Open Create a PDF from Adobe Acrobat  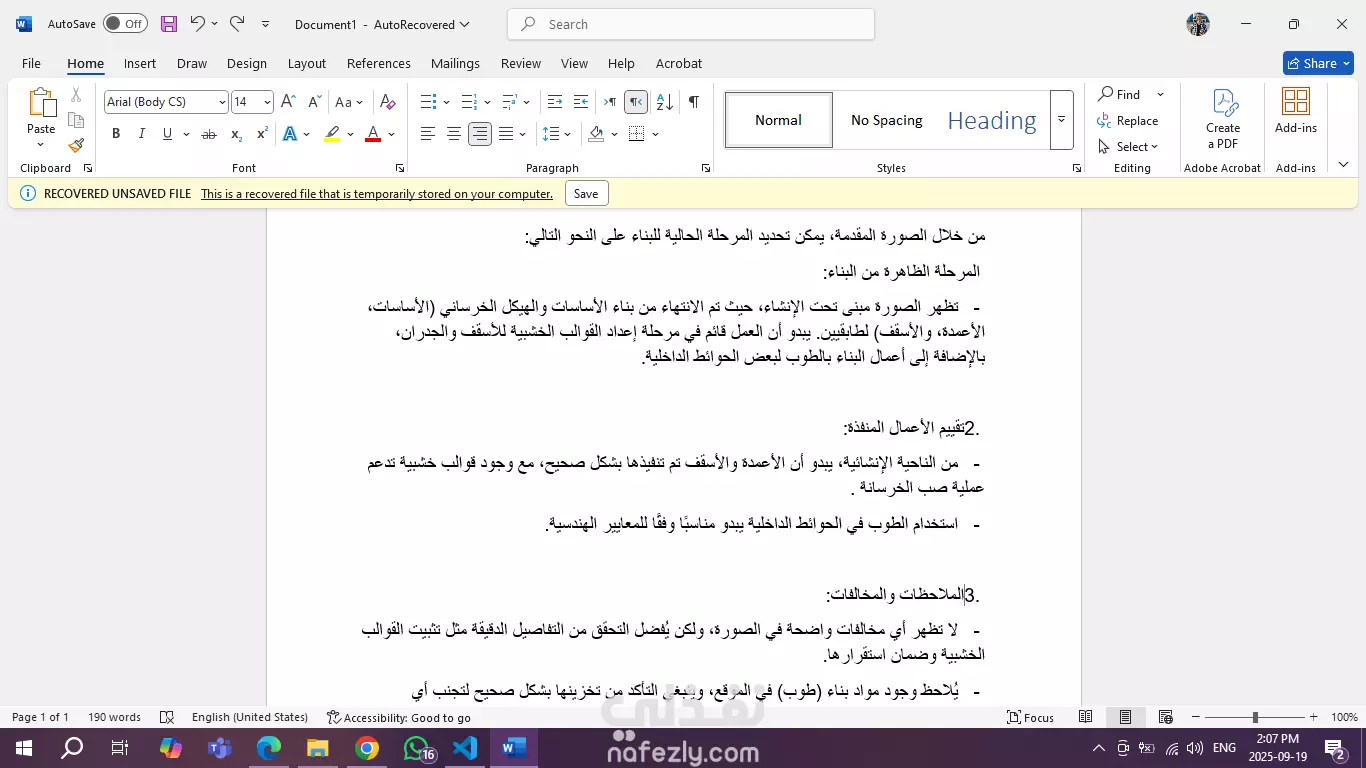pyautogui.click(x=1222, y=120)
